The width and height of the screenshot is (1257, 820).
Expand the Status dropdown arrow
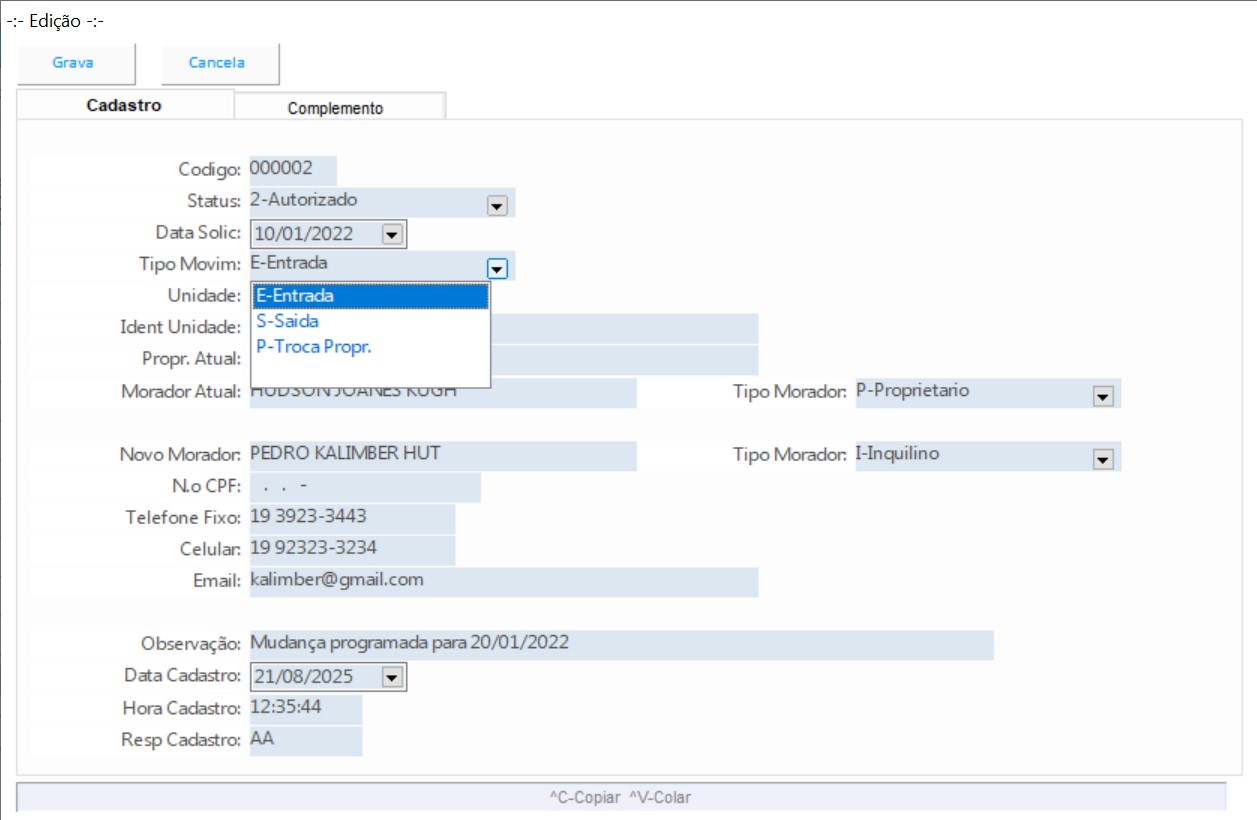click(496, 205)
